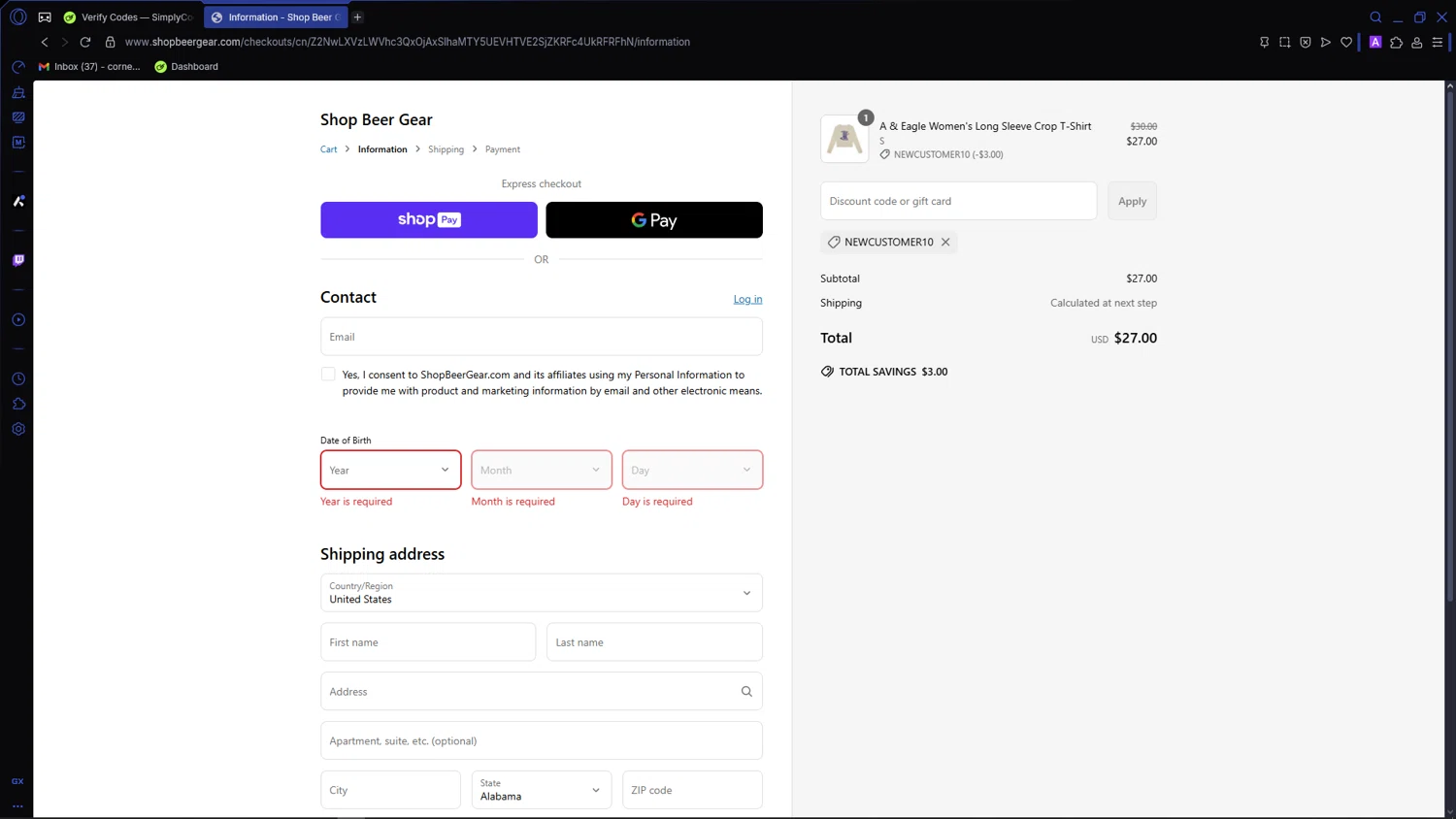Go to Cart breadcrumb link

(329, 149)
